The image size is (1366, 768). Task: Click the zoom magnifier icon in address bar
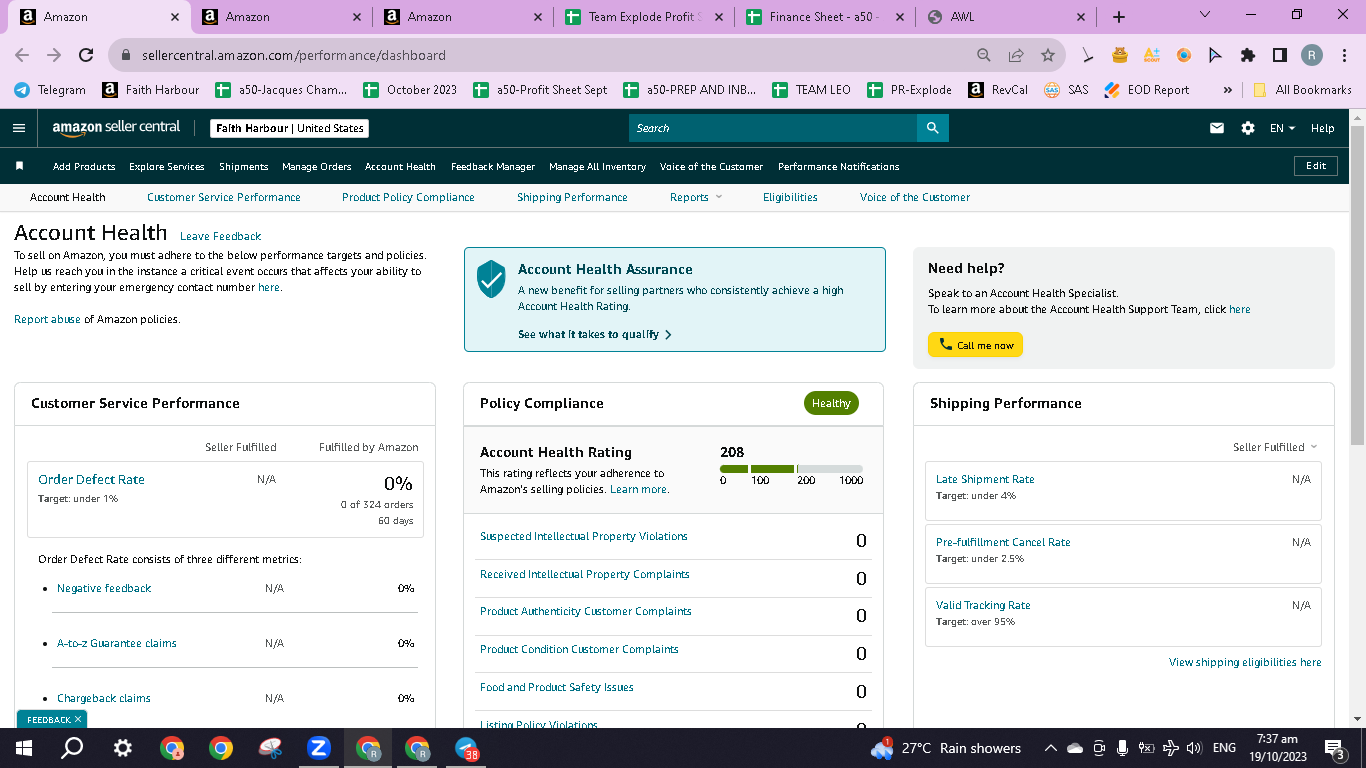(984, 55)
